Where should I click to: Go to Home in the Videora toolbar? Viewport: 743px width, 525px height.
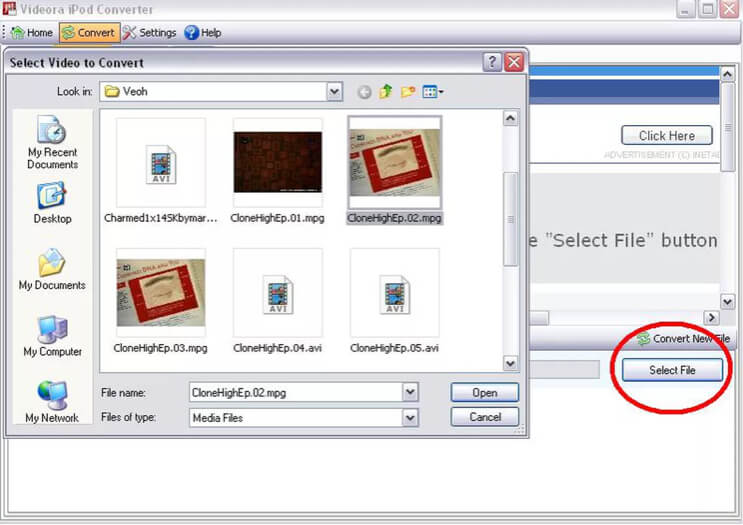pyautogui.click(x=31, y=33)
